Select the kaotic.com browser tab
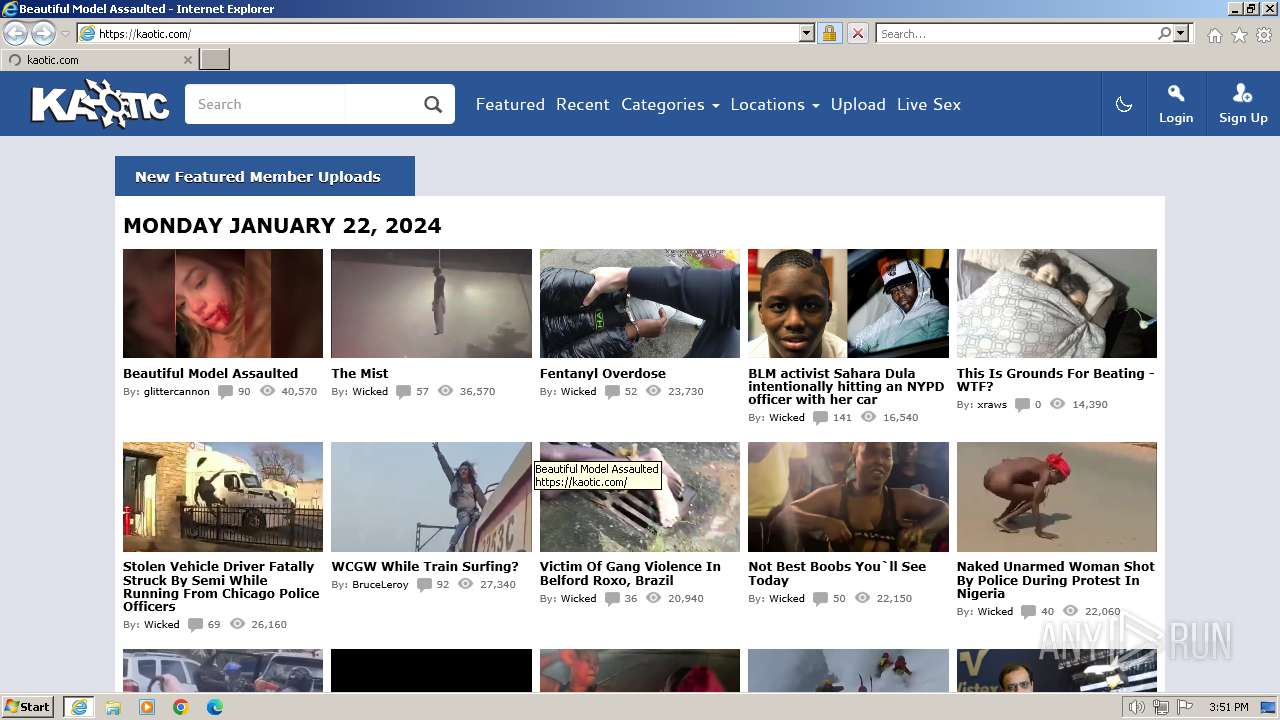The height and width of the screenshot is (720, 1280). click(x=97, y=60)
